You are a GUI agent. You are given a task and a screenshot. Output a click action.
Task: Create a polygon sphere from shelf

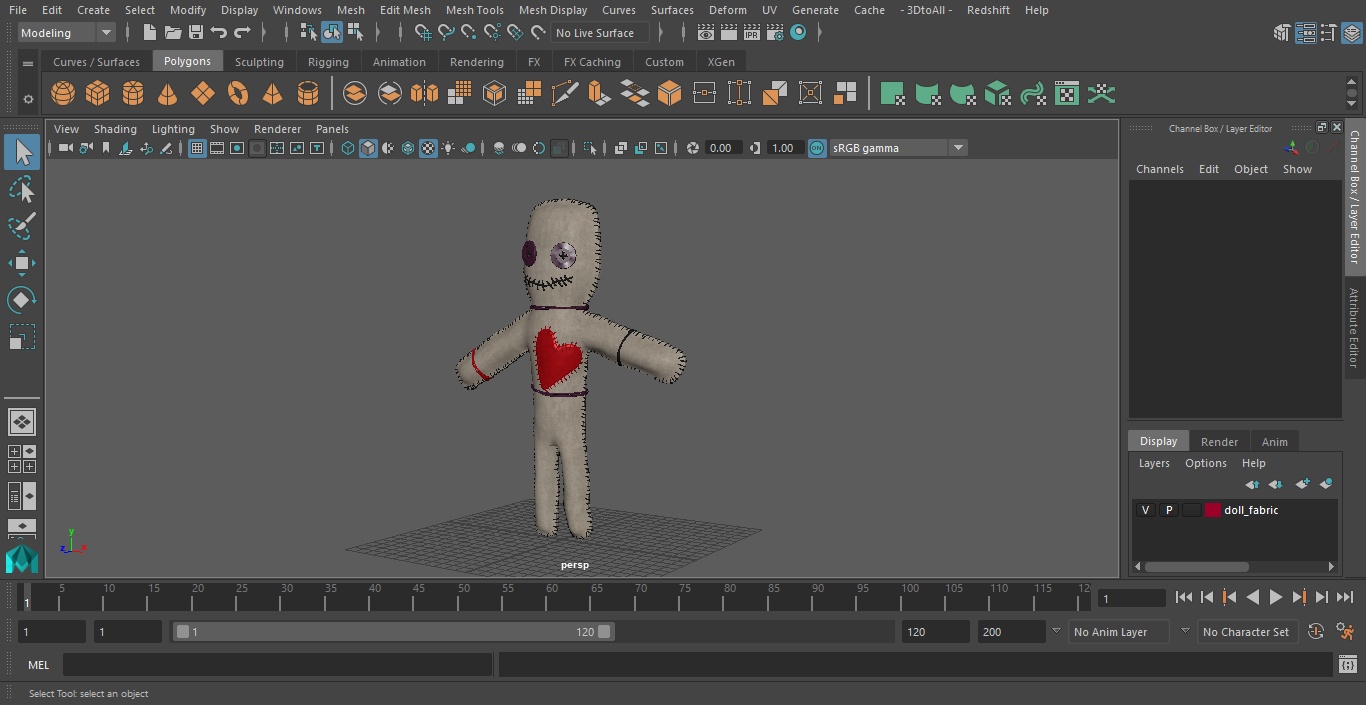pyautogui.click(x=63, y=94)
